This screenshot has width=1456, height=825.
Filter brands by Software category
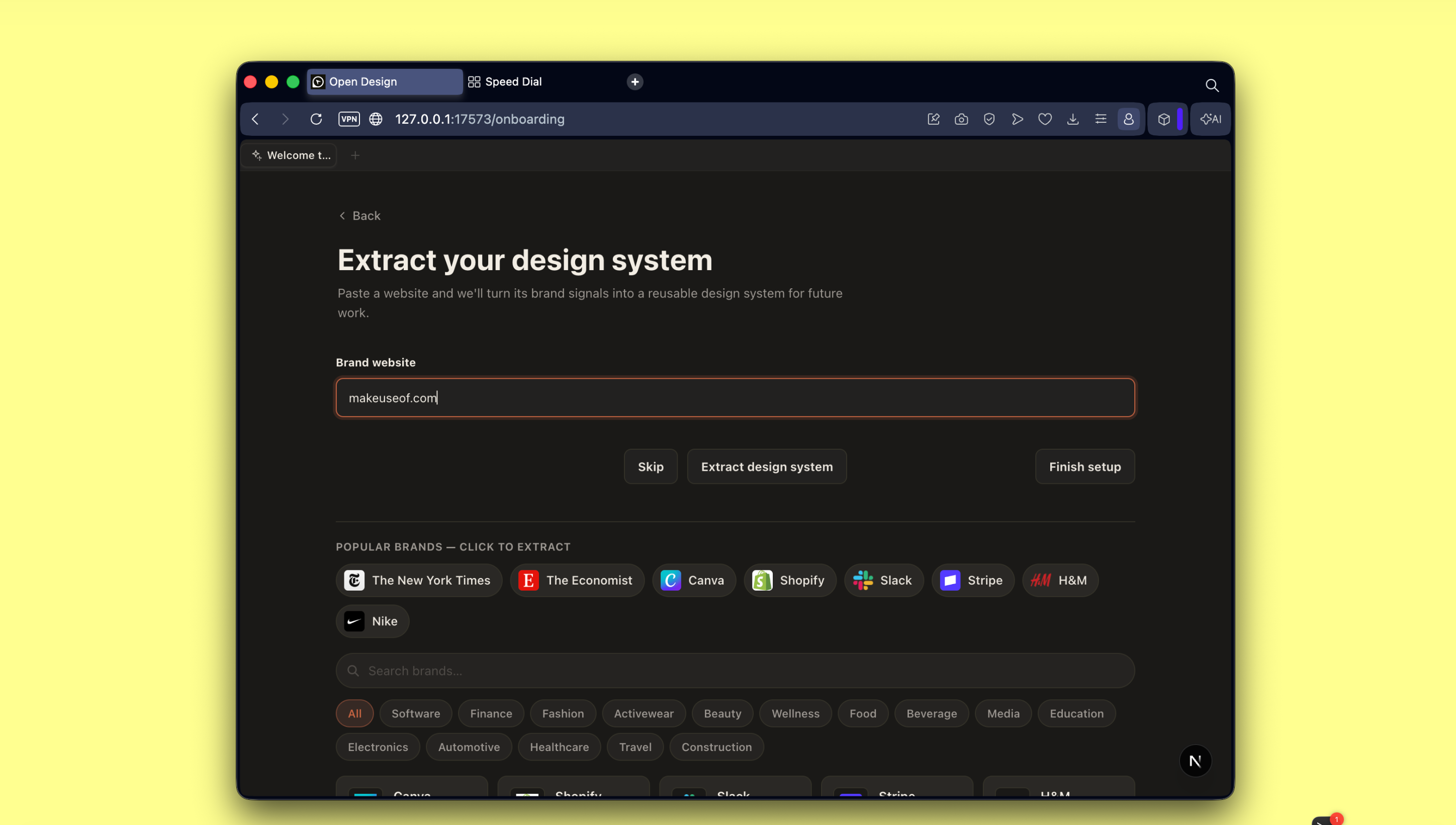pyautogui.click(x=416, y=713)
